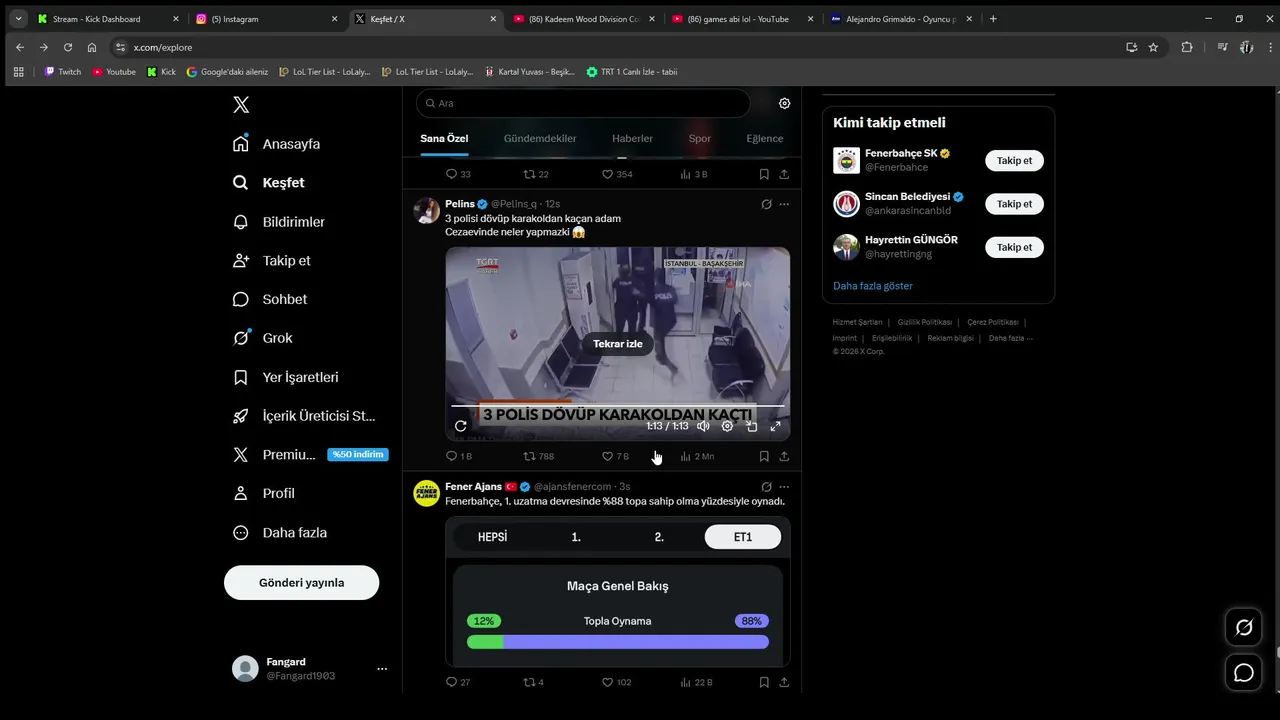Viewport: 1280px width, 720px height.
Task: Open Sohbet chat page
Action: tap(270, 299)
